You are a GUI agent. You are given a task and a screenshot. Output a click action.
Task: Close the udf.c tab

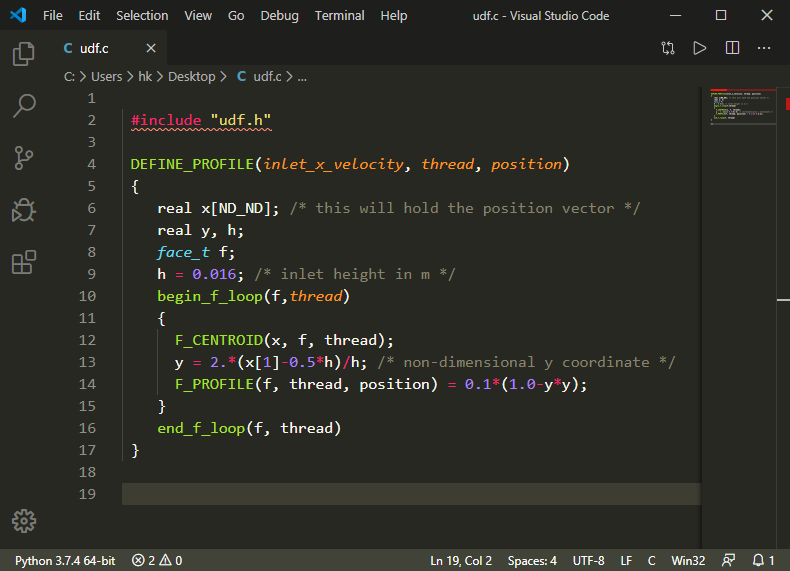coord(151,48)
